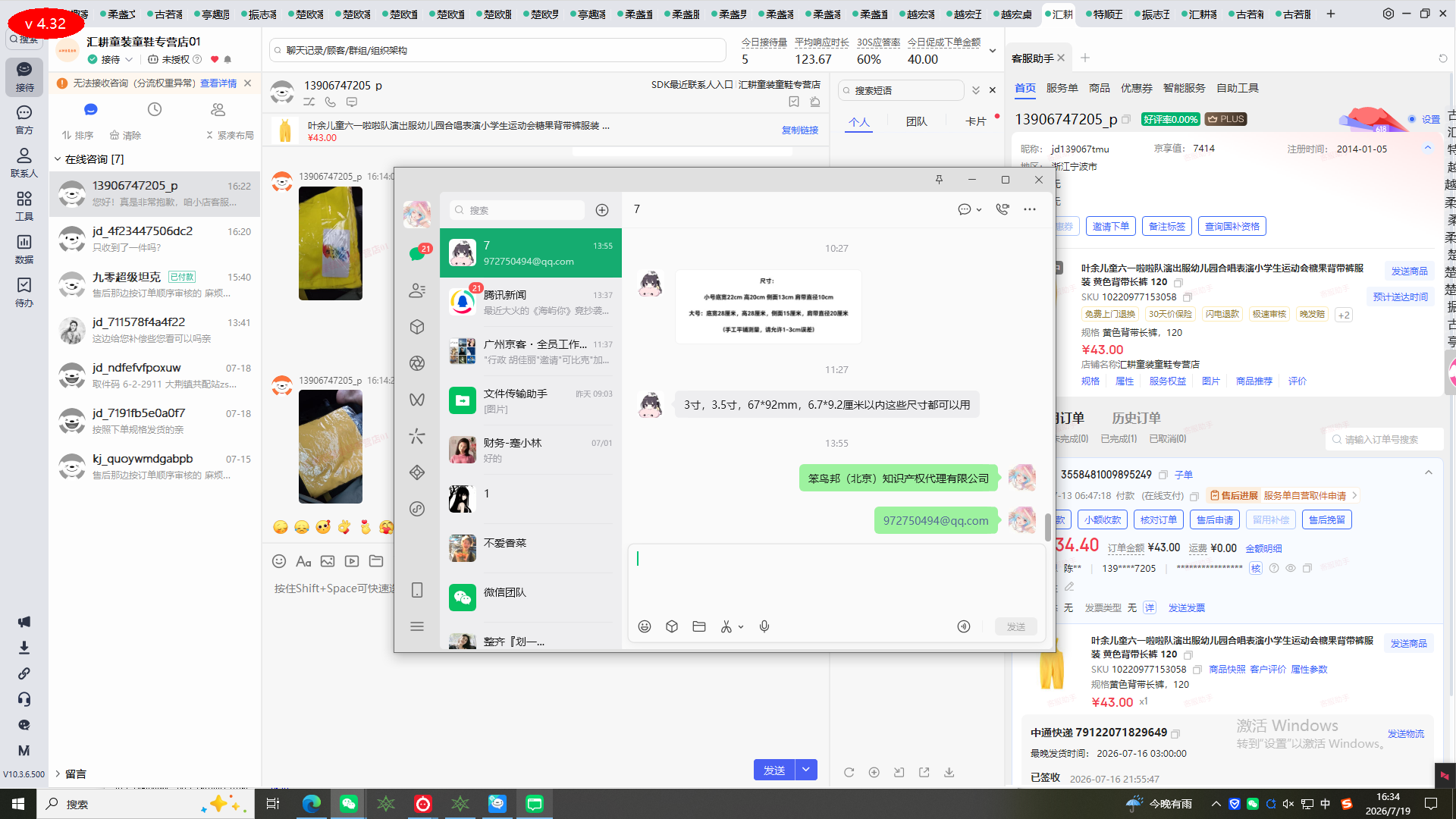1456x819 pixels.
Task: Click the megaphone announcement icon in left sidebar
Action: (24, 622)
